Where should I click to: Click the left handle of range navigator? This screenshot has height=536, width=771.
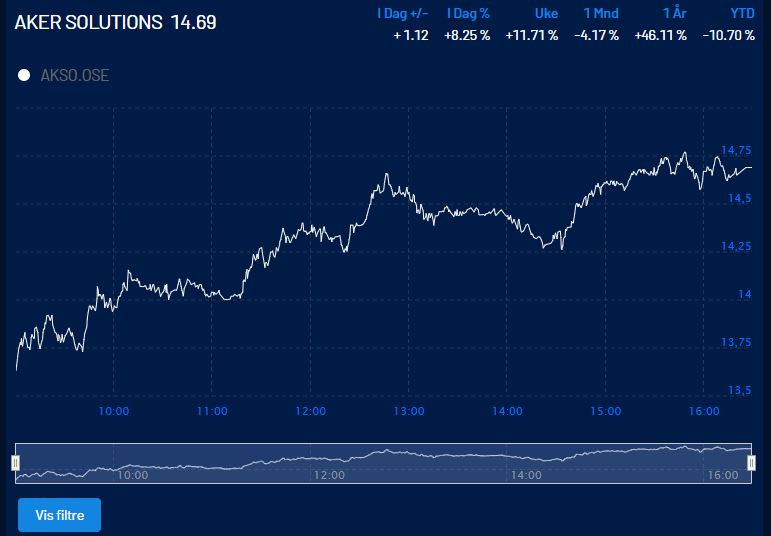tap(15, 462)
